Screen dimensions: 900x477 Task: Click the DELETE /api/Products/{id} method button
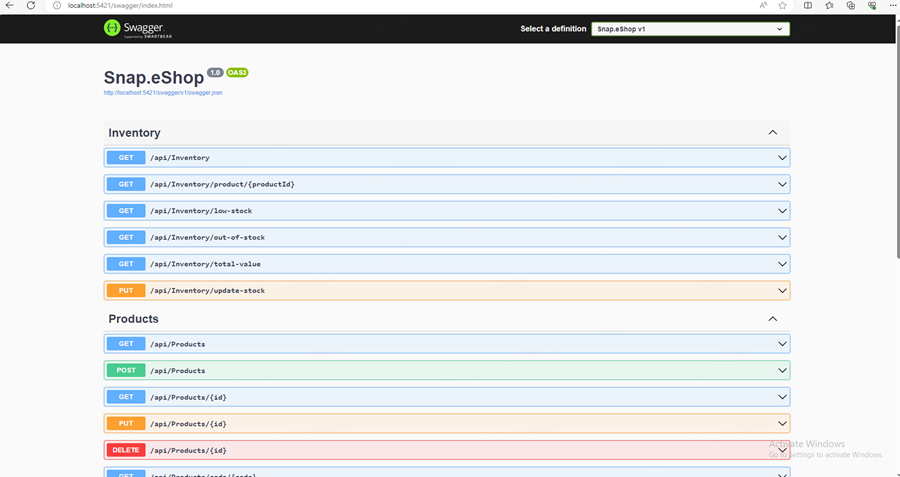(126, 450)
